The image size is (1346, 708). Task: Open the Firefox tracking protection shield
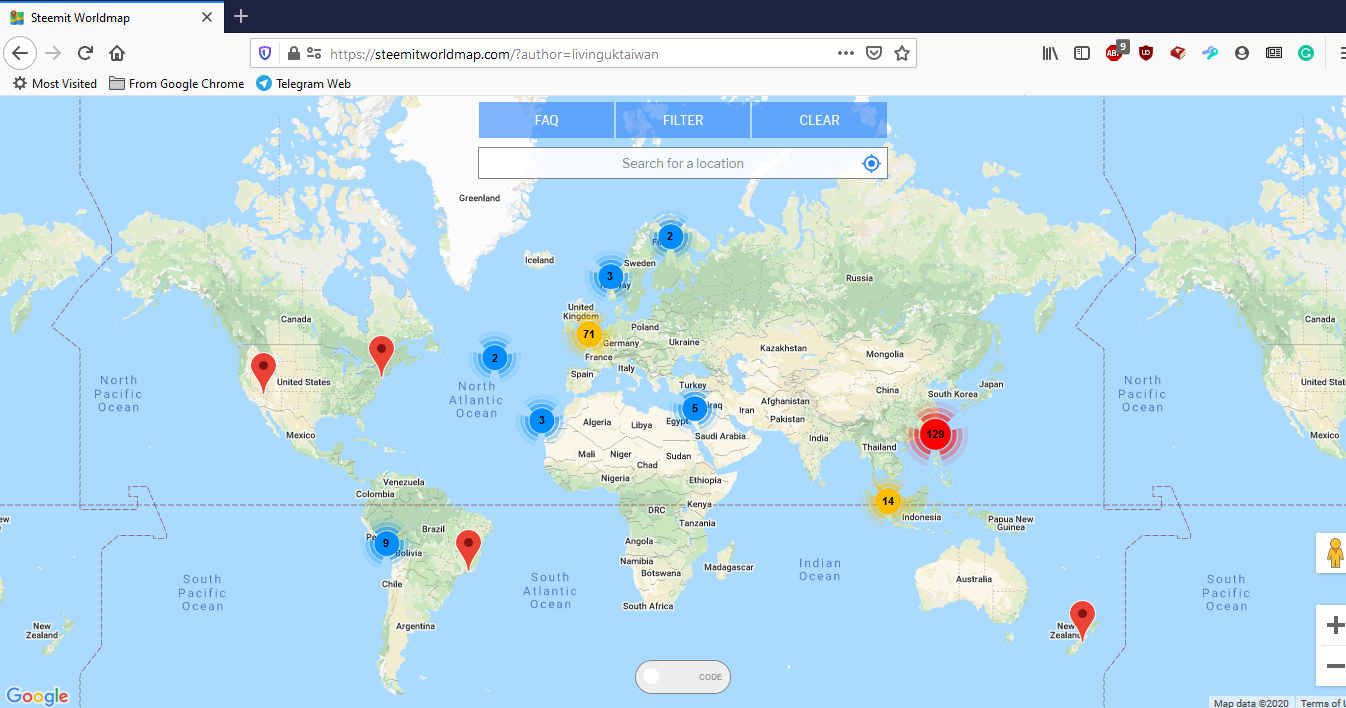click(x=265, y=54)
